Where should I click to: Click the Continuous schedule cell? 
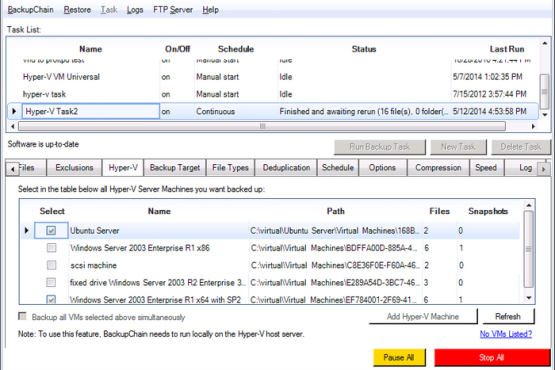[x=235, y=111]
